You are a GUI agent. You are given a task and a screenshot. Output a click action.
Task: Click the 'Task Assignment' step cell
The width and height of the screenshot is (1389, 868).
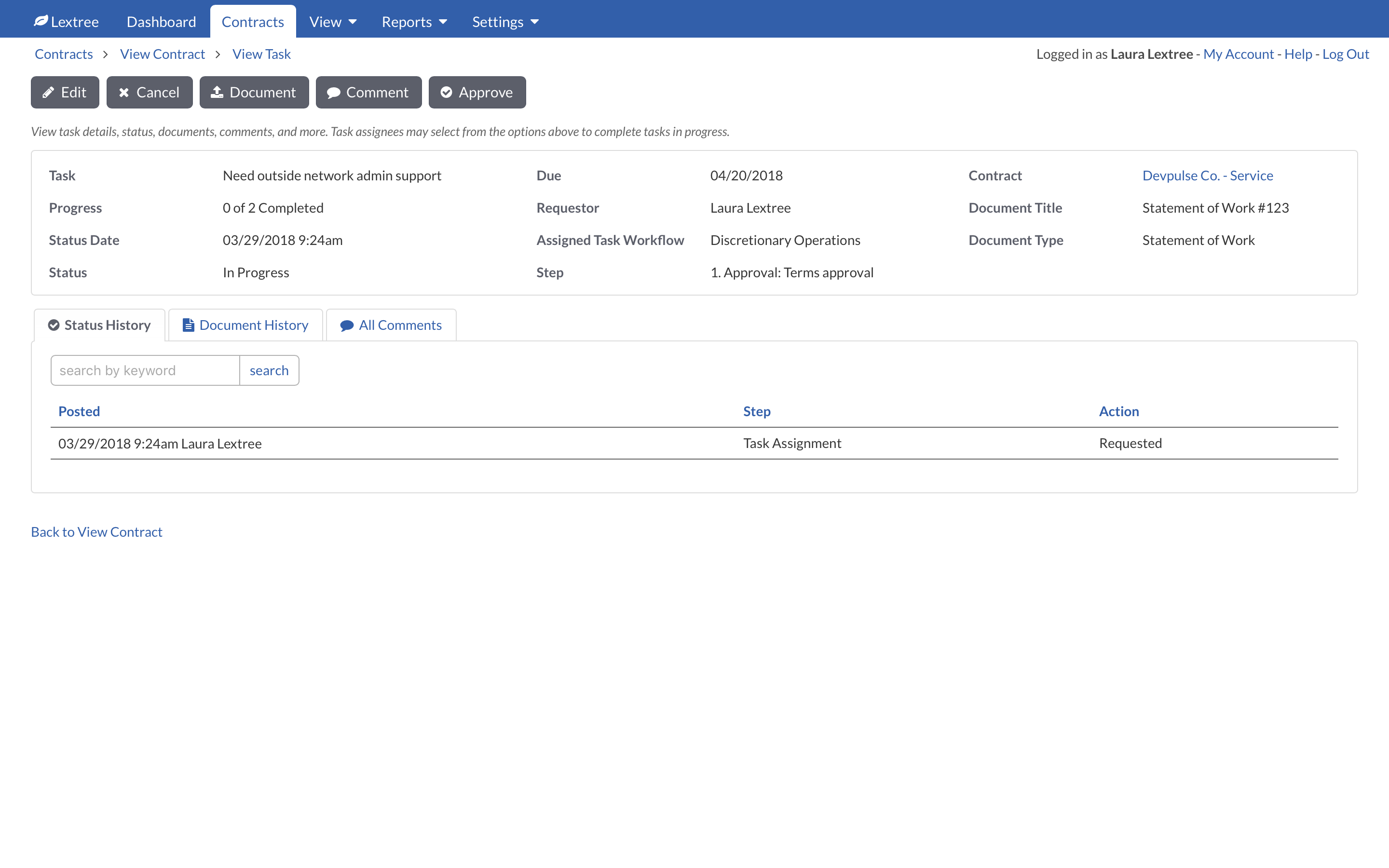792,443
